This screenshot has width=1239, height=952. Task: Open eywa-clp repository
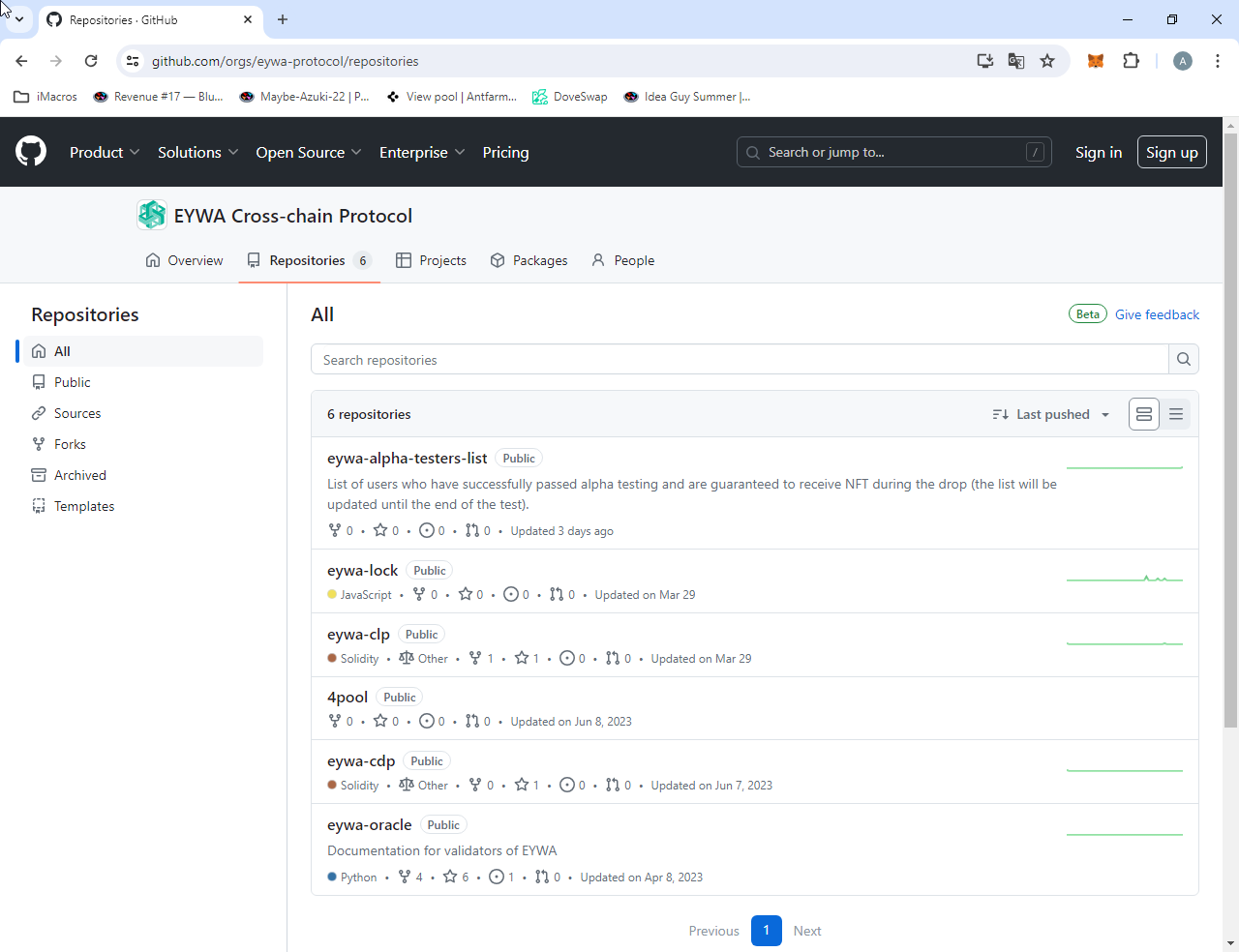[x=358, y=634]
